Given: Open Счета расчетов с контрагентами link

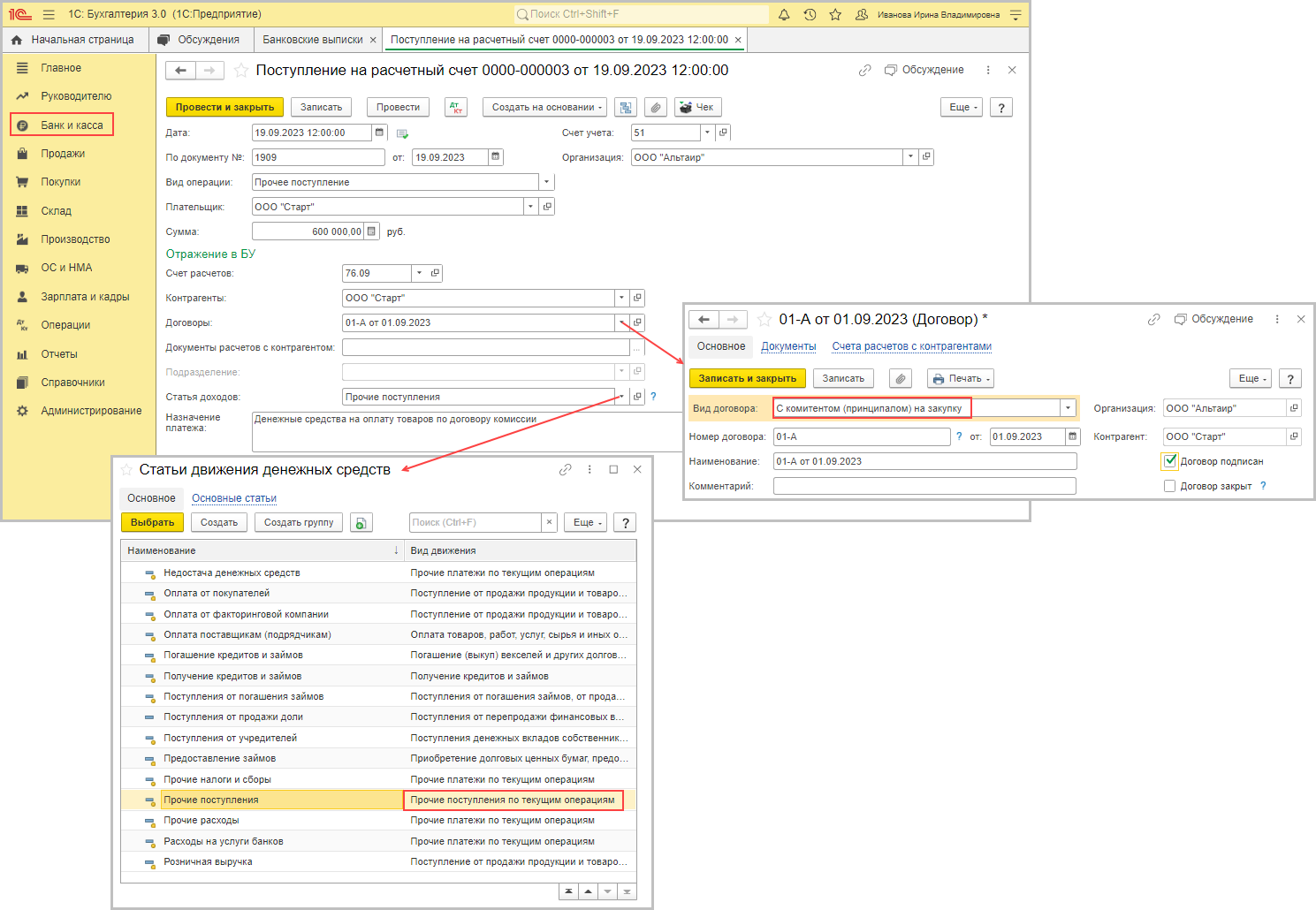Looking at the screenshot, I should pyautogui.click(x=911, y=346).
